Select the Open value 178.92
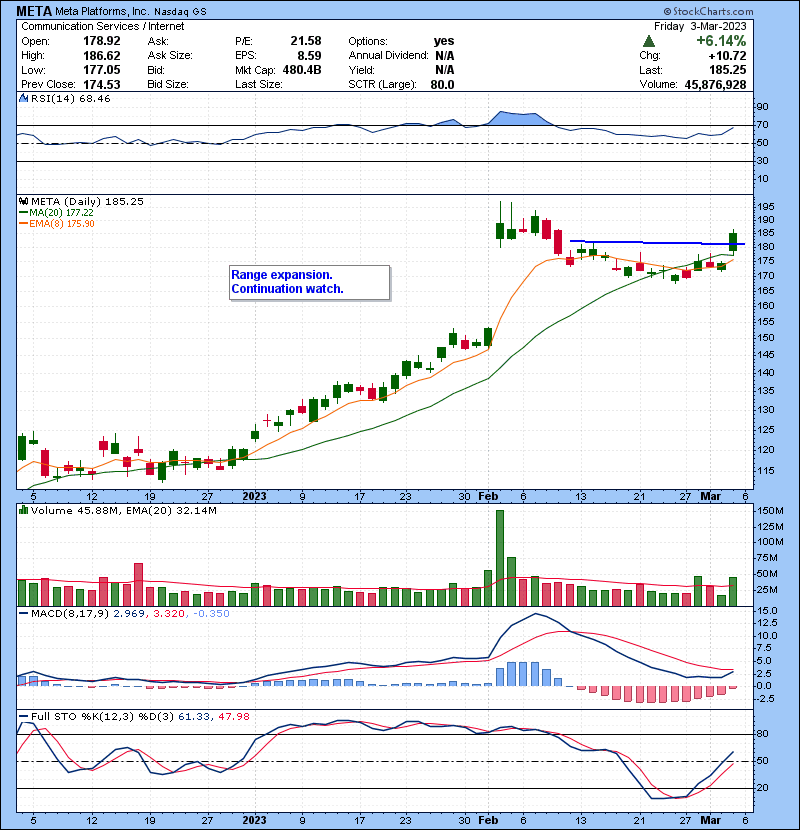Viewport: 800px width, 830px height. [x=102, y=41]
